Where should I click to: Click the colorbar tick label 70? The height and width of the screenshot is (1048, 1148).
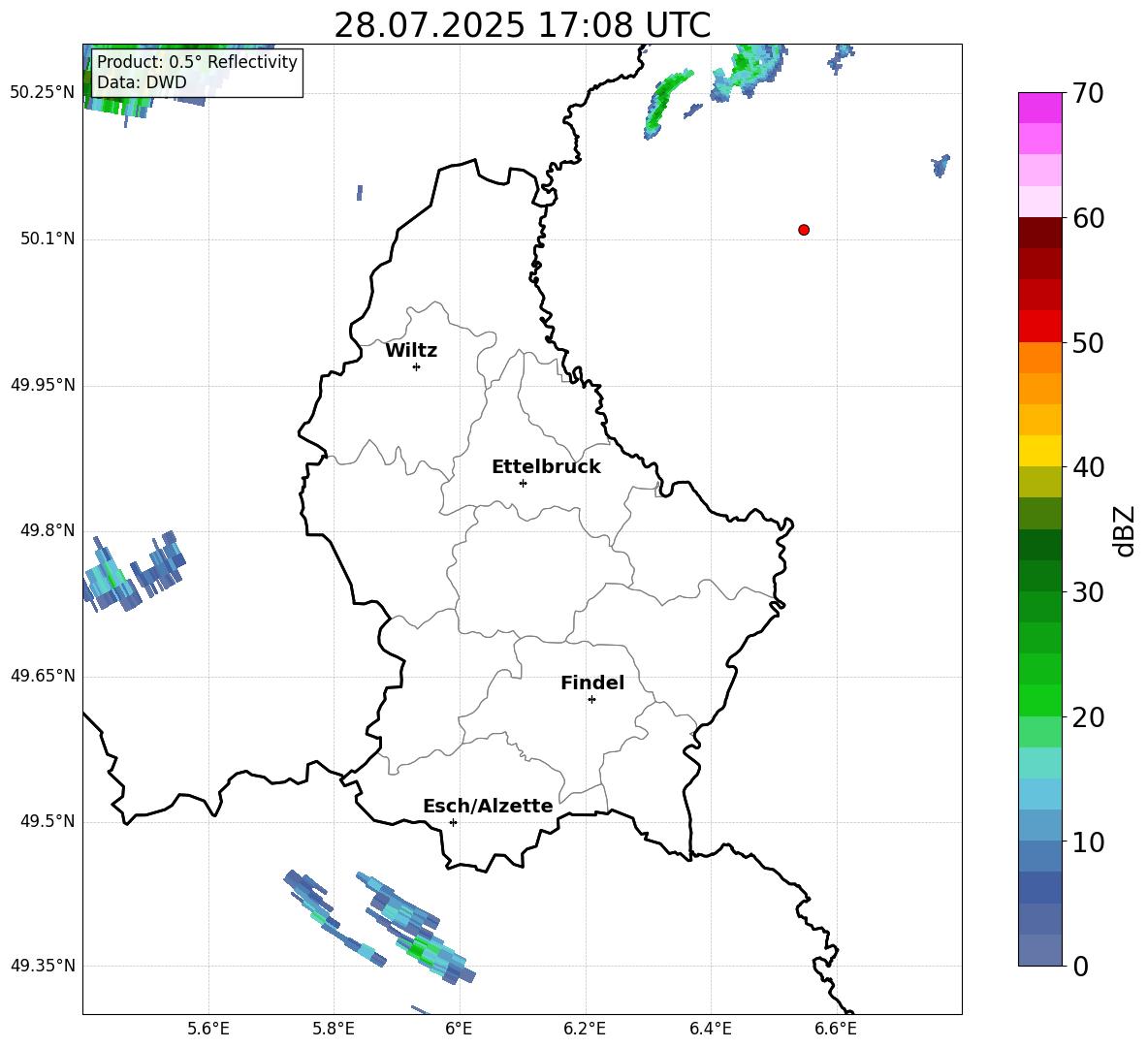[1088, 94]
